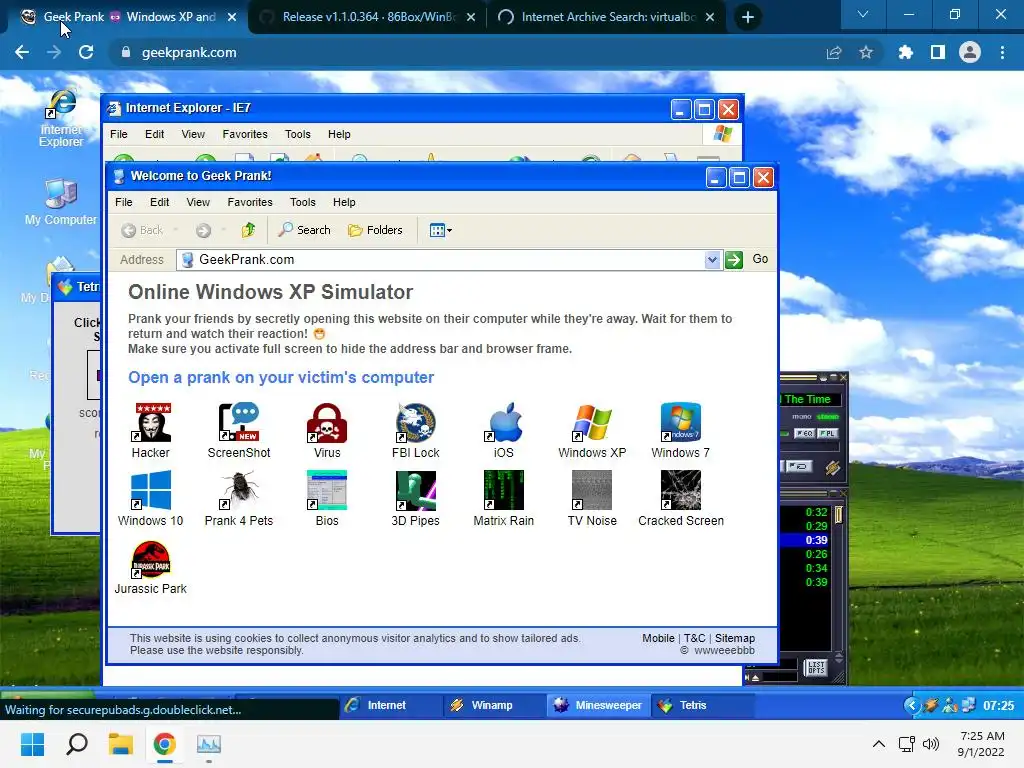This screenshot has width=1024, height=768.
Task: Show hidden Windows 11 tray icons
Action: click(x=879, y=744)
